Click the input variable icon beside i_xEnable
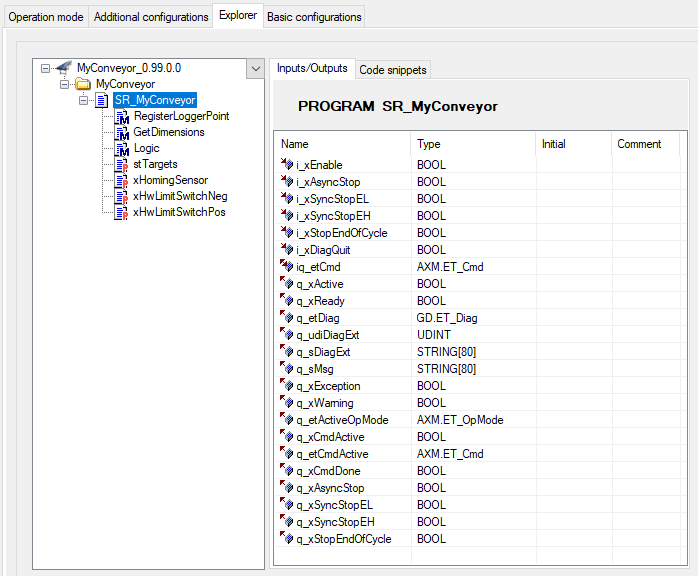 tap(287, 164)
